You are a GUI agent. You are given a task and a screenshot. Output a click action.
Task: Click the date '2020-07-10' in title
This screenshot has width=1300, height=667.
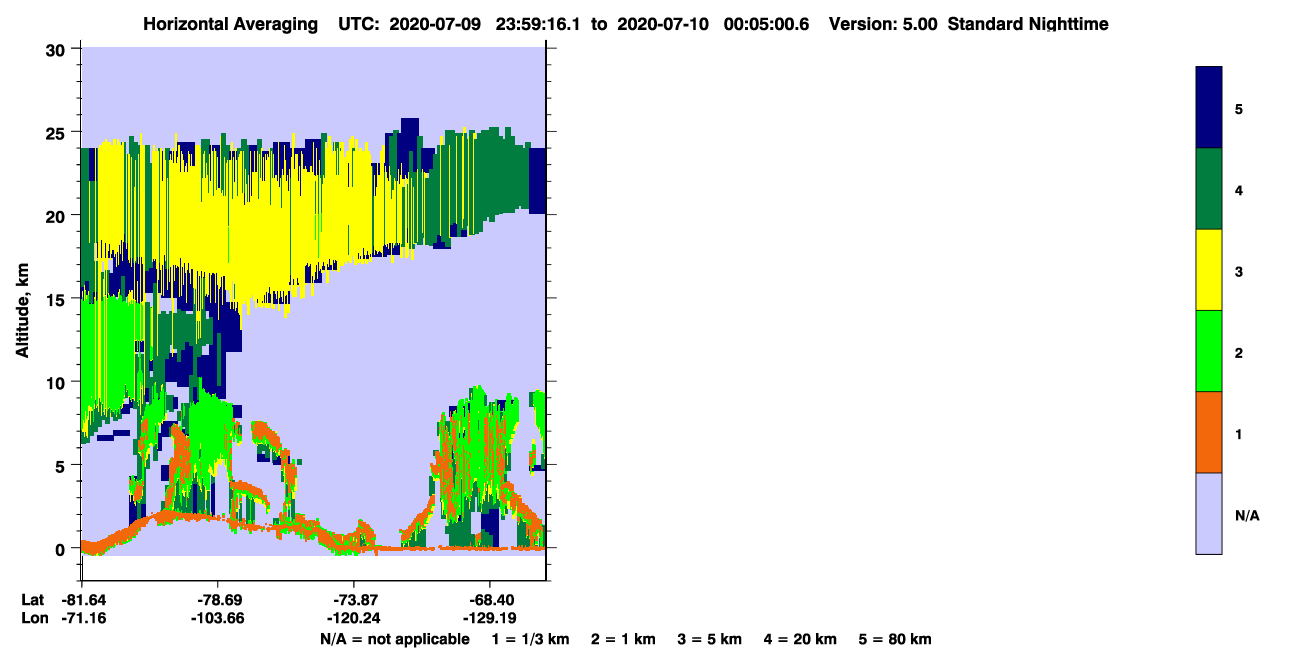point(660,24)
